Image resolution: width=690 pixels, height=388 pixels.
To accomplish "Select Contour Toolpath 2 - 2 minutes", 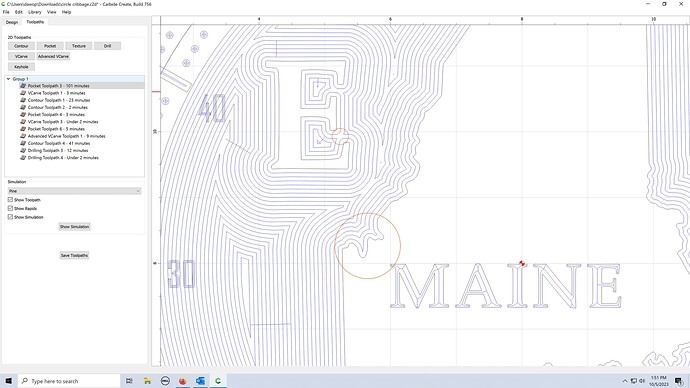I will point(58,107).
